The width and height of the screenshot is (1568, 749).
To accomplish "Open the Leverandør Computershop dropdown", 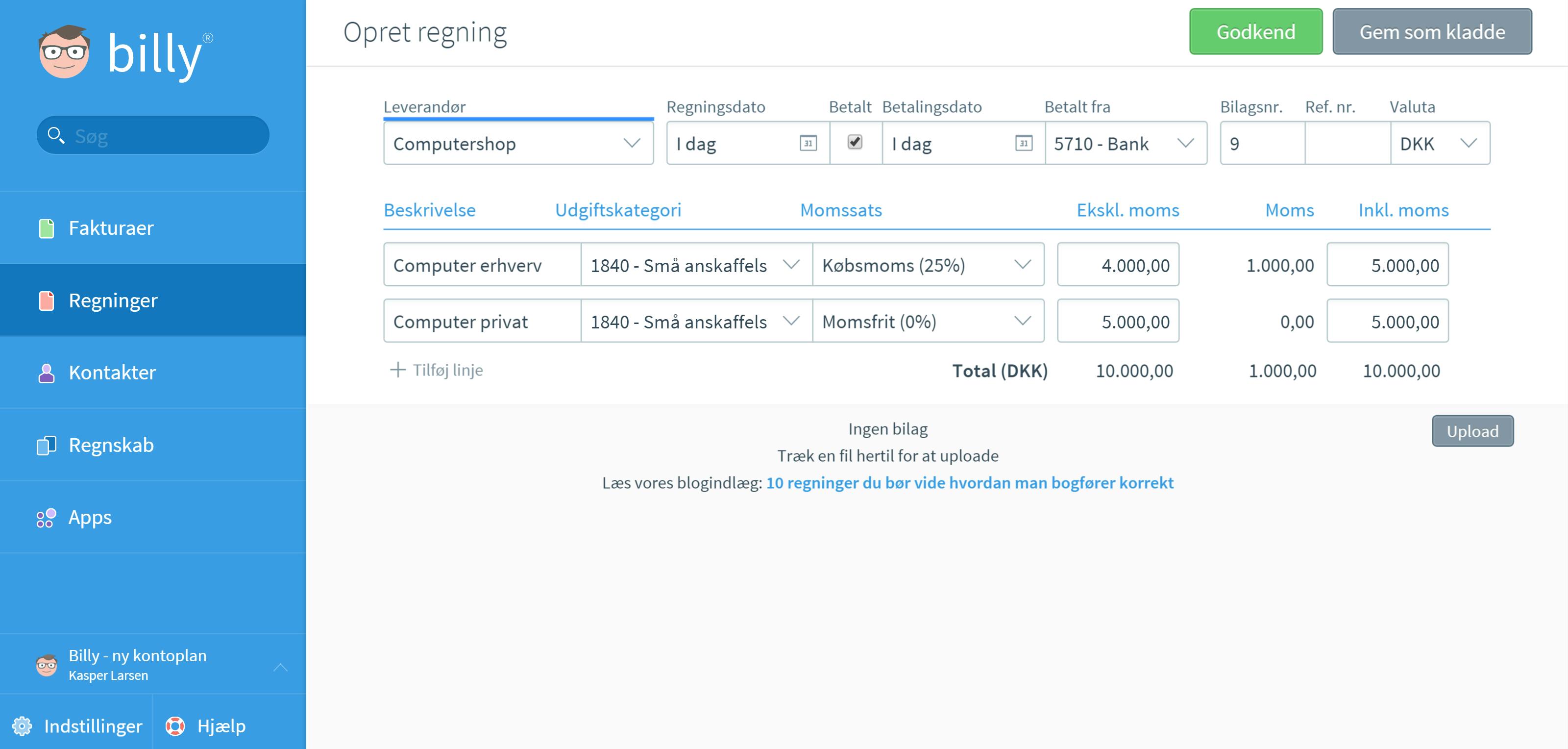I will pyautogui.click(x=518, y=143).
